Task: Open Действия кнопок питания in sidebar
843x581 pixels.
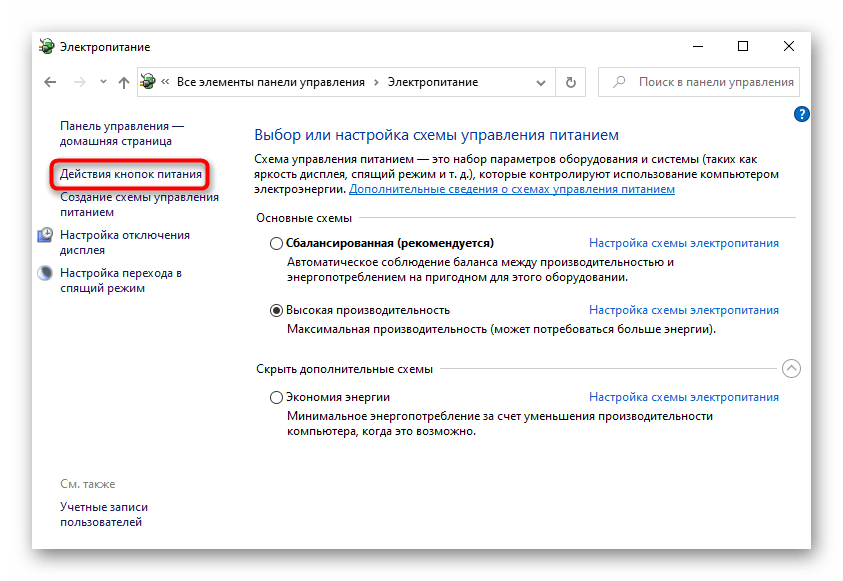Action: tap(131, 174)
